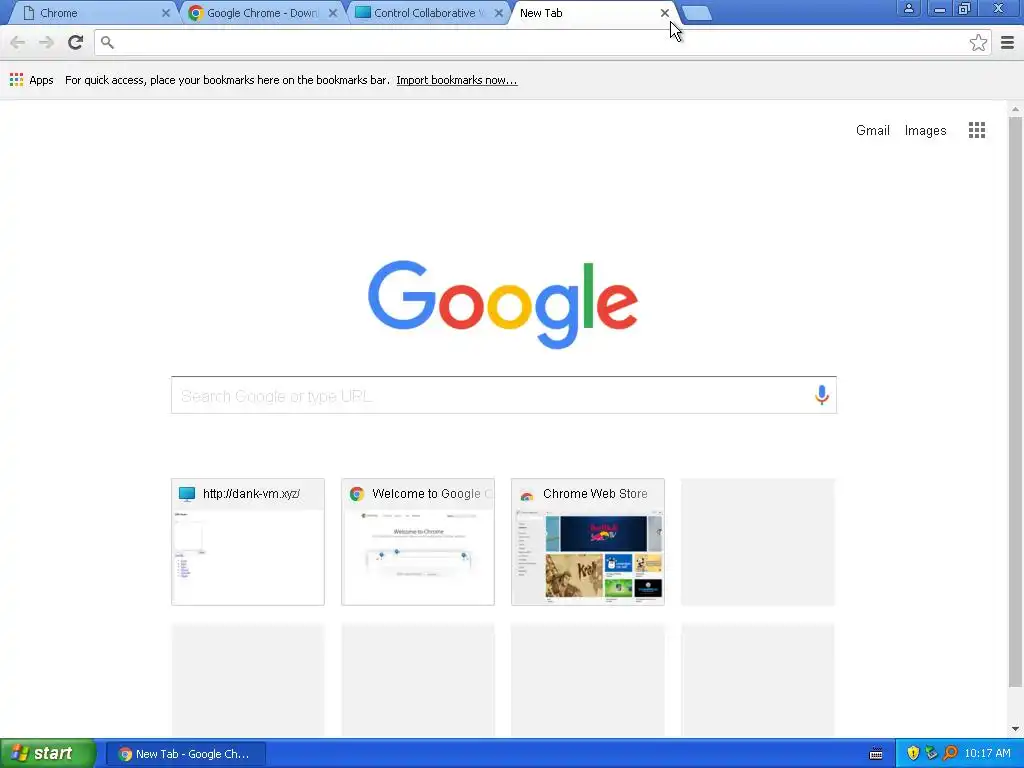The height and width of the screenshot is (768, 1024).
Task: Open the Chrome Web Store thumbnail
Action: point(588,542)
